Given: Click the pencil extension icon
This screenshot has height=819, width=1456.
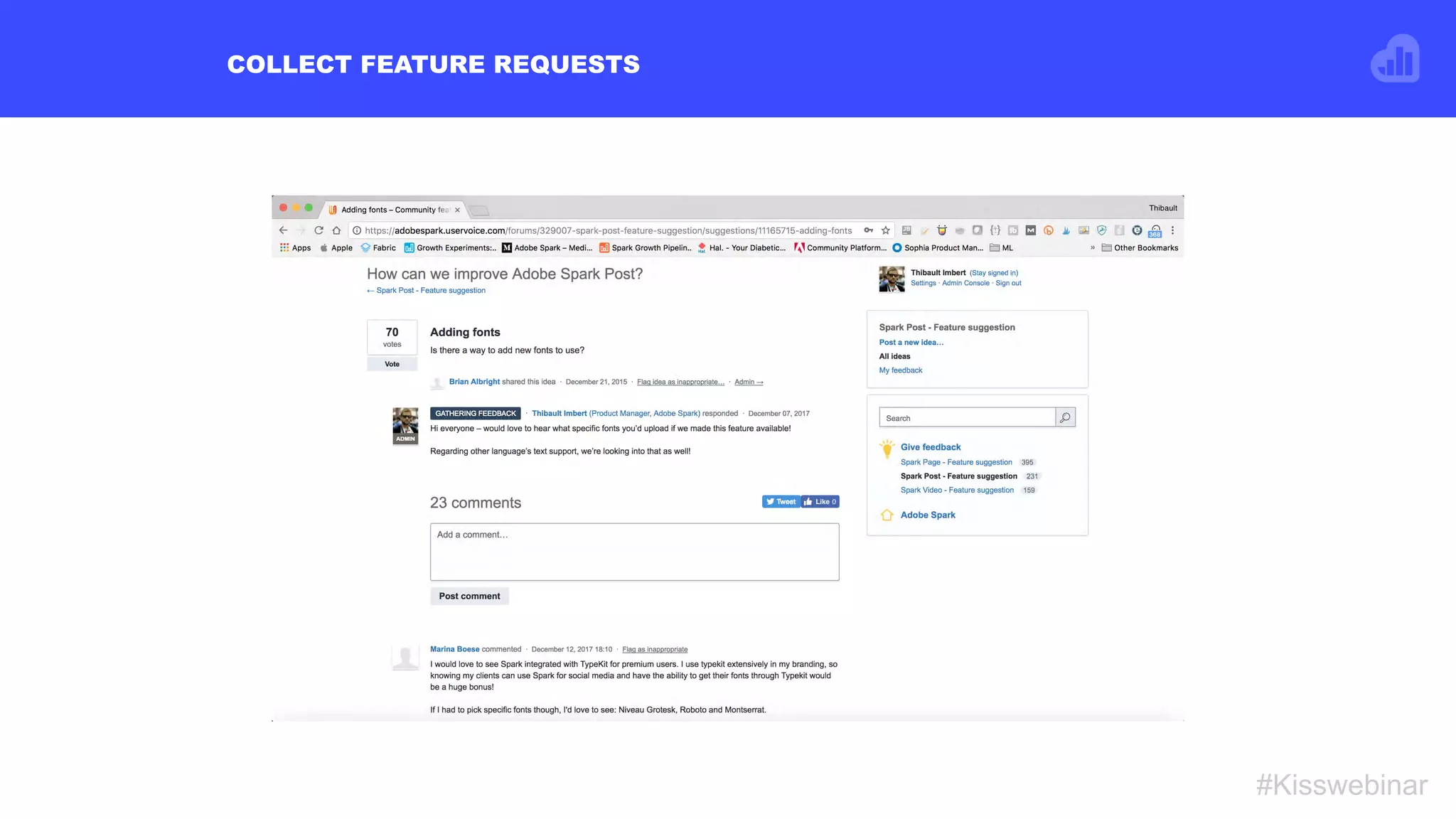Looking at the screenshot, I should (924, 230).
